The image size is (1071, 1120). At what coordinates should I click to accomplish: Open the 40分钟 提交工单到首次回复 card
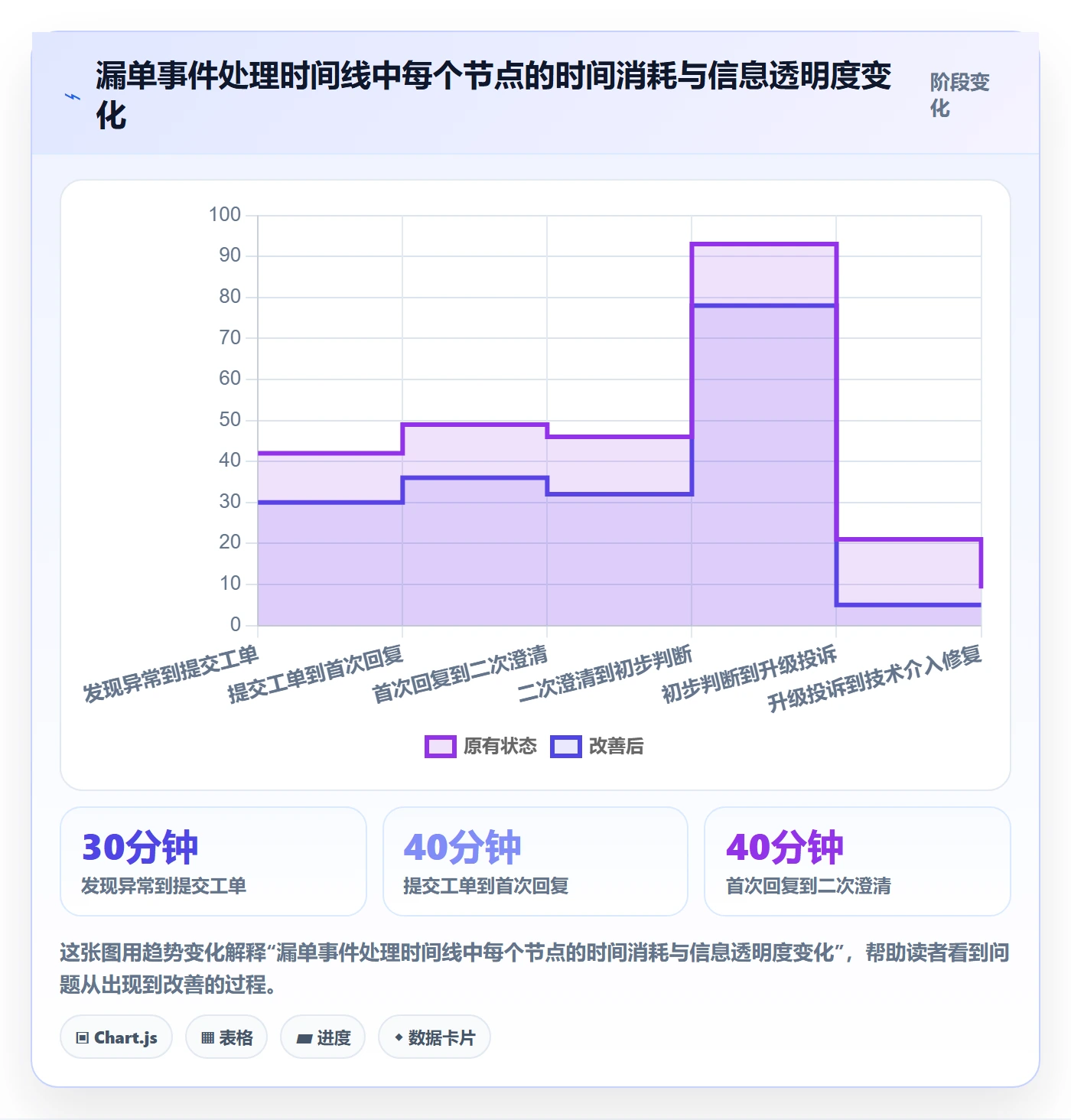[x=535, y=861]
